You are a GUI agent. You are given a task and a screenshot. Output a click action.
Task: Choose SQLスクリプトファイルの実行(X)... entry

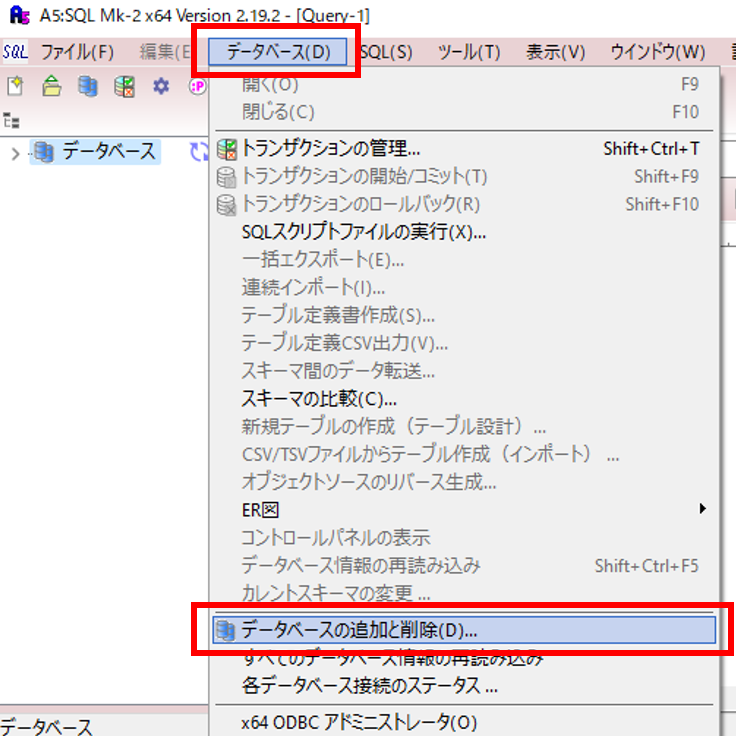point(466,232)
